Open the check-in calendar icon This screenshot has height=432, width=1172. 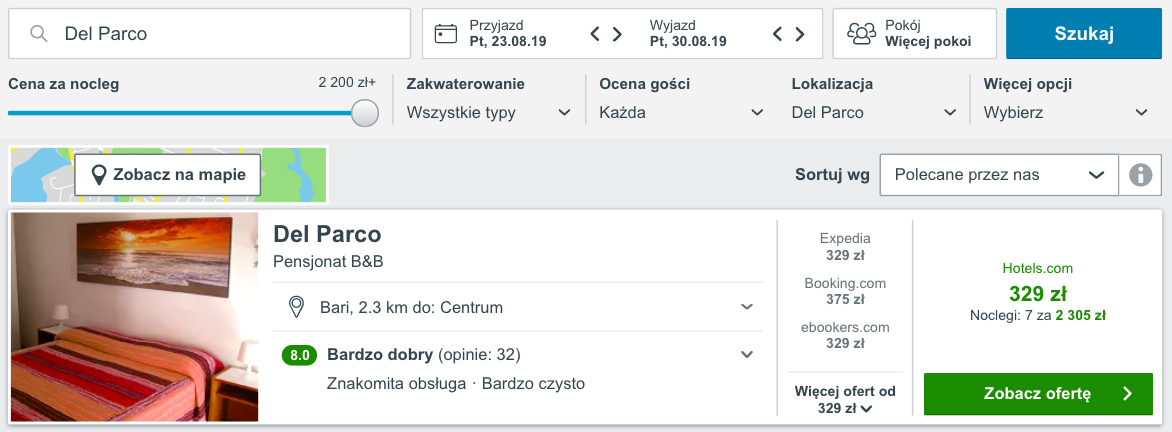pos(445,34)
